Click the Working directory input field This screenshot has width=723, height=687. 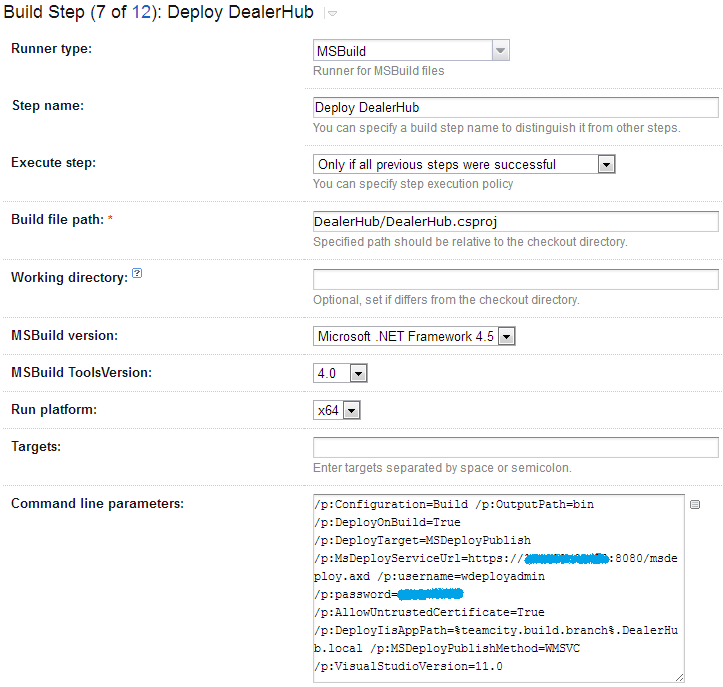coord(516,279)
